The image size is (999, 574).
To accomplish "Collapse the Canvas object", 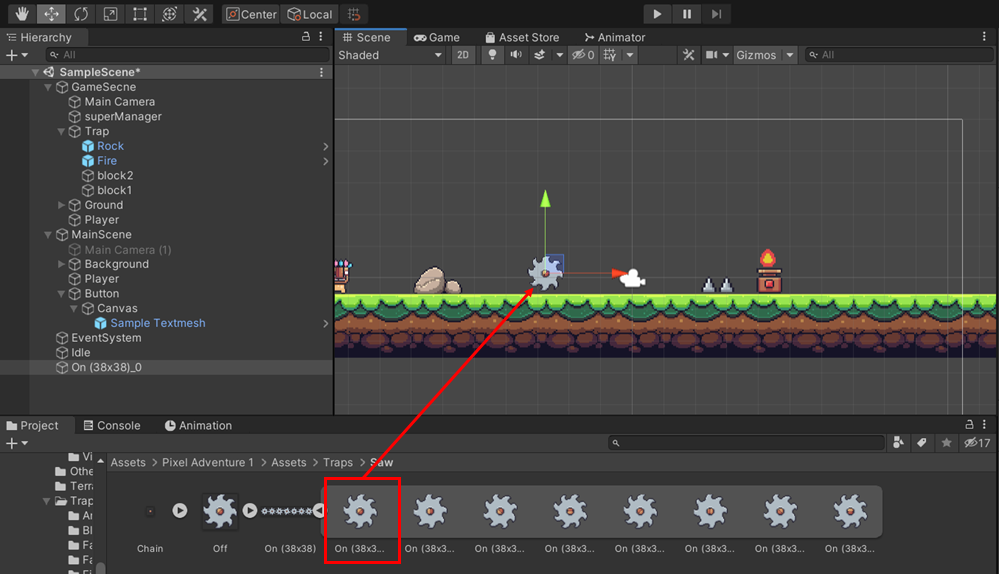I will (74, 308).
